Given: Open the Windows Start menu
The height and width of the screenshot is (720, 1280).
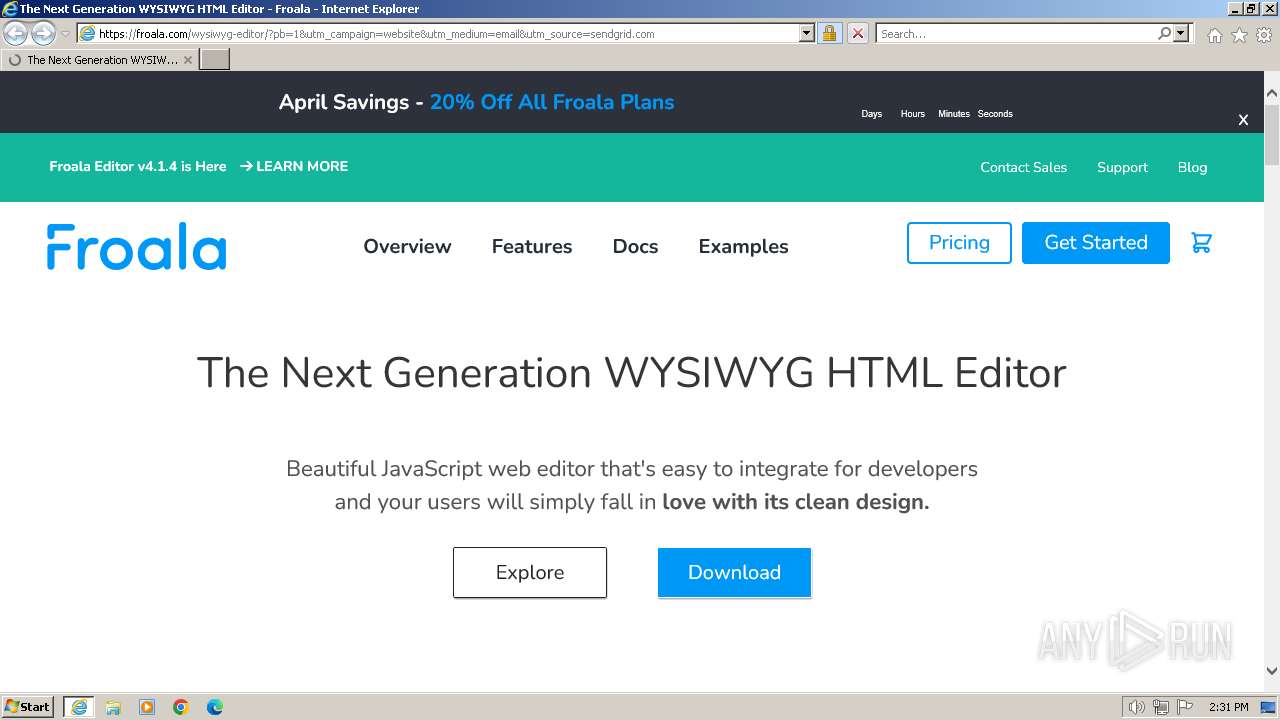Looking at the screenshot, I should (x=27, y=706).
